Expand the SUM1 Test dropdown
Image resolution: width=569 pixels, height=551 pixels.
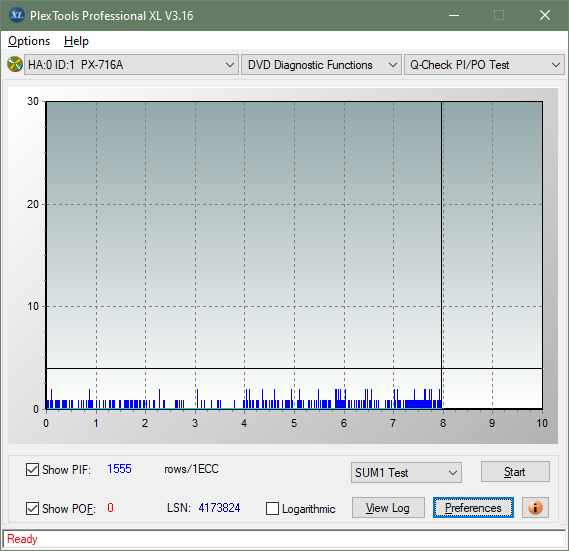coord(406,473)
